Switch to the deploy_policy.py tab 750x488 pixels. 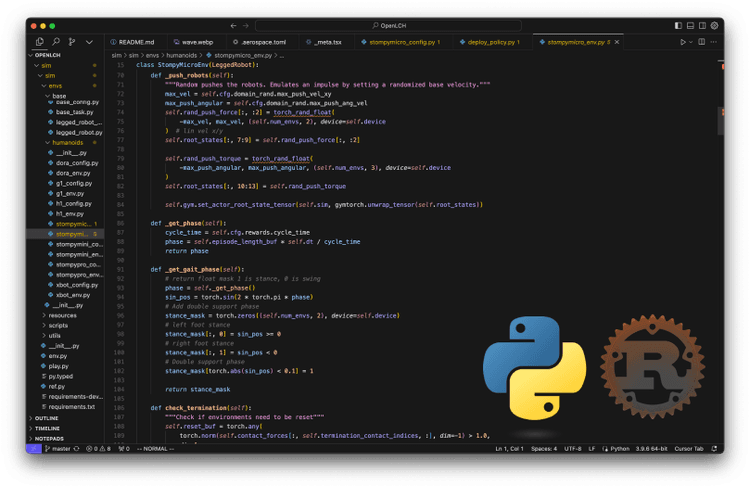[491, 42]
